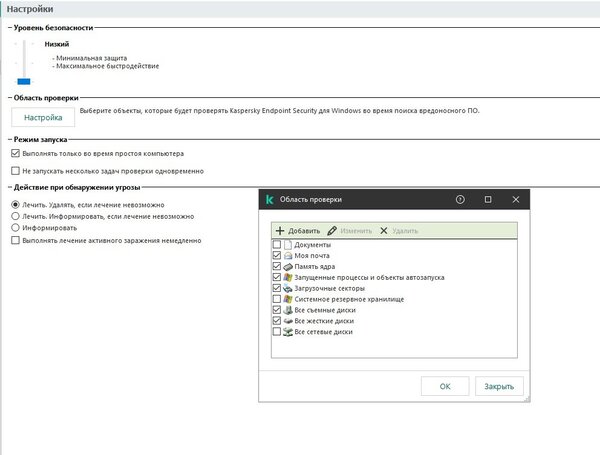Image resolution: width=600 pixels, height=455 pixels.
Task: Enable Не запускать несколько задач проверки одновременно
Action: tap(15, 171)
